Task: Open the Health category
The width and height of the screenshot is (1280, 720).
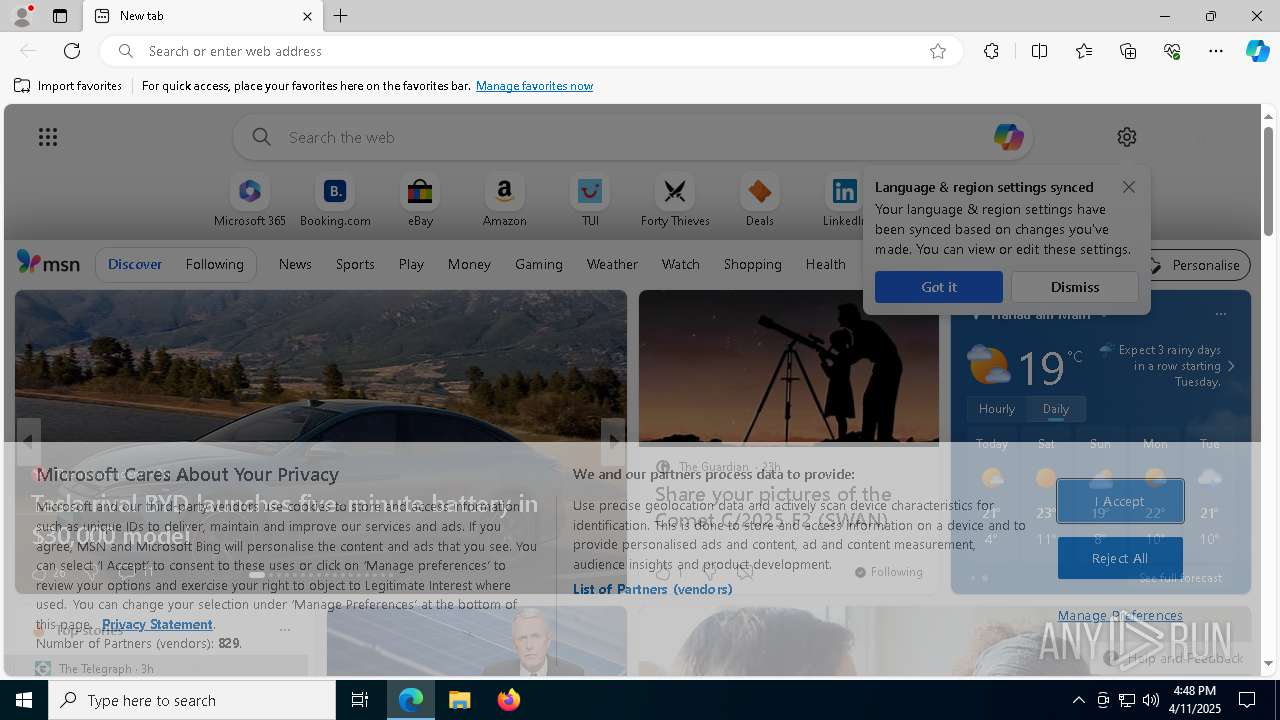Action: (x=825, y=264)
